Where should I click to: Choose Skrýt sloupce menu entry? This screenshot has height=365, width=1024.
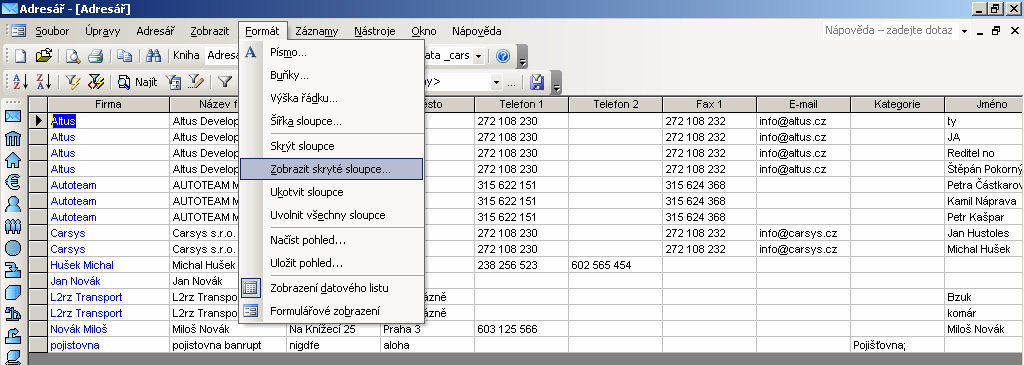(x=332, y=146)
